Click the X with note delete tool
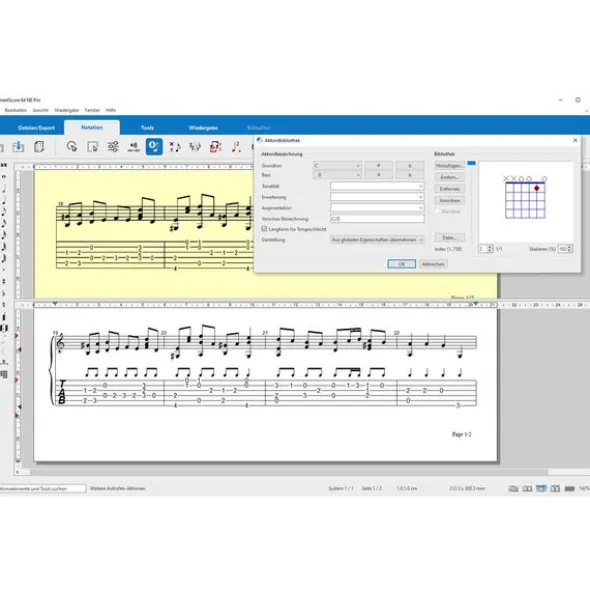The image size is (590, 591). (175, 146)
